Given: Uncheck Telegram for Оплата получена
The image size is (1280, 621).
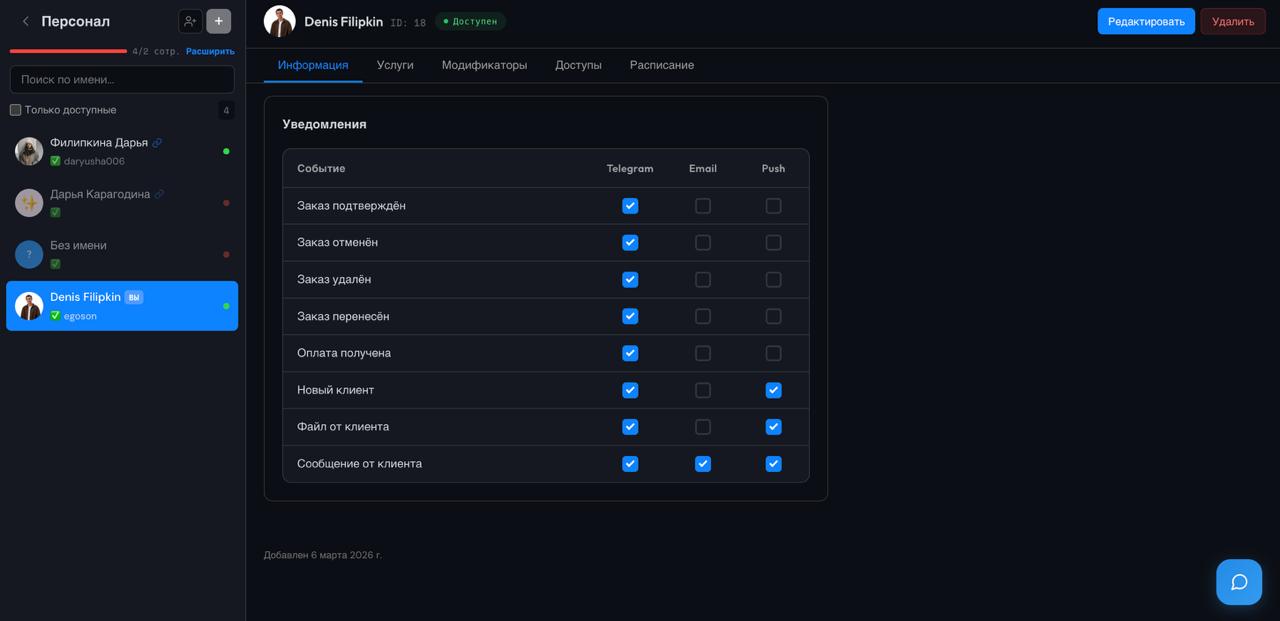Looking at the screenshot, I should pyautogui.click(x=630, y=353).
